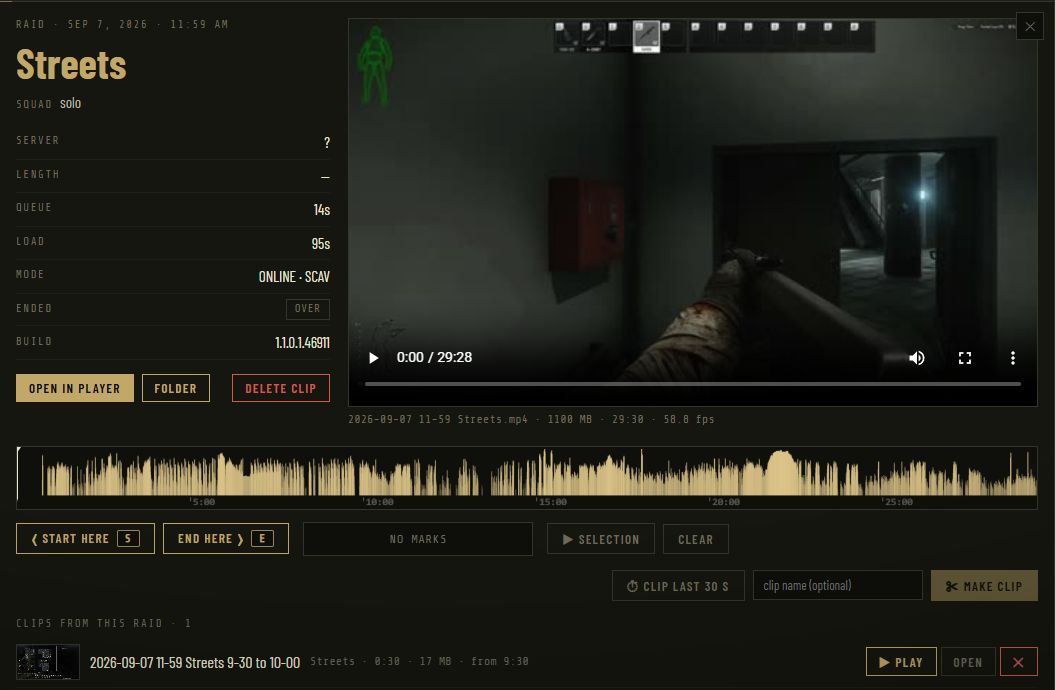Click the build value 1.1.0.1.46911
This screenshot has width=1055, height=690.
click(302, 342)
